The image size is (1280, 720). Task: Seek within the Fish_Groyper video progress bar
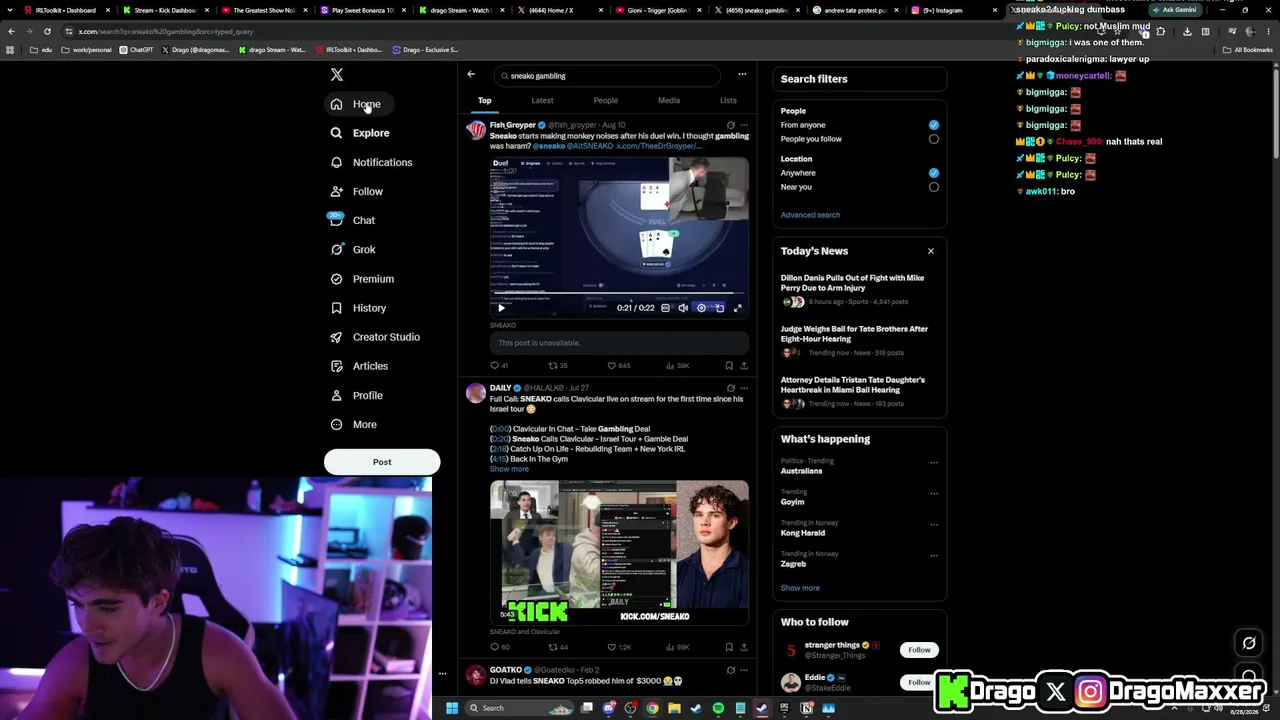click(x=619, y=294)
